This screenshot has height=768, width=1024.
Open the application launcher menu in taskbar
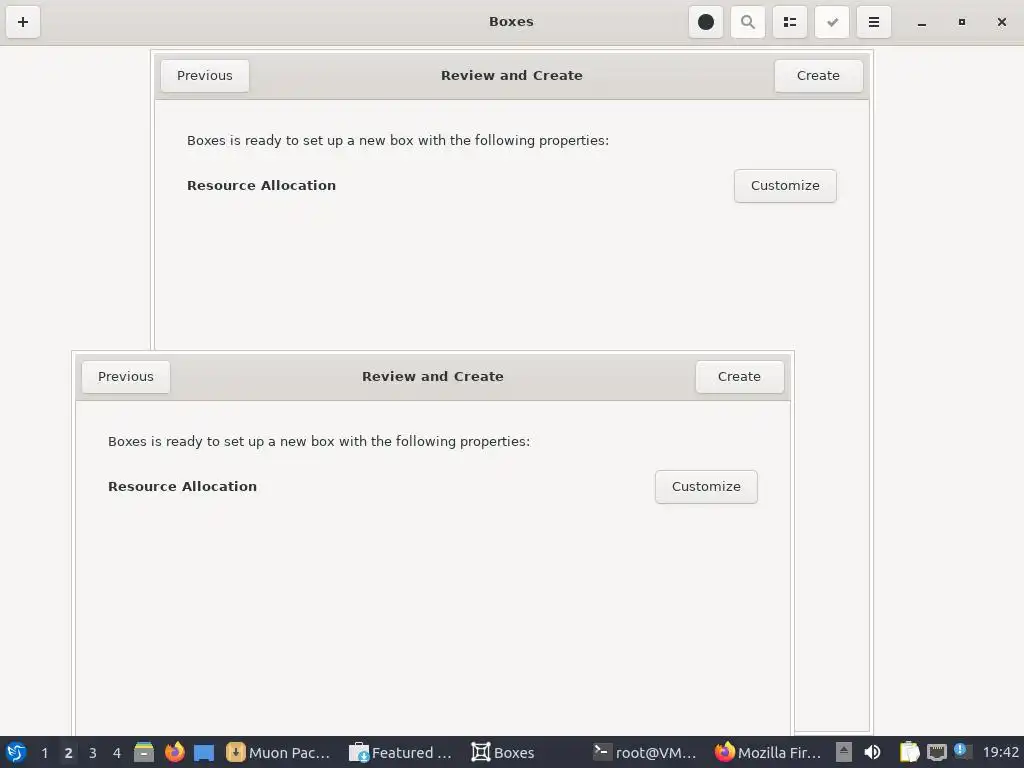16,752
